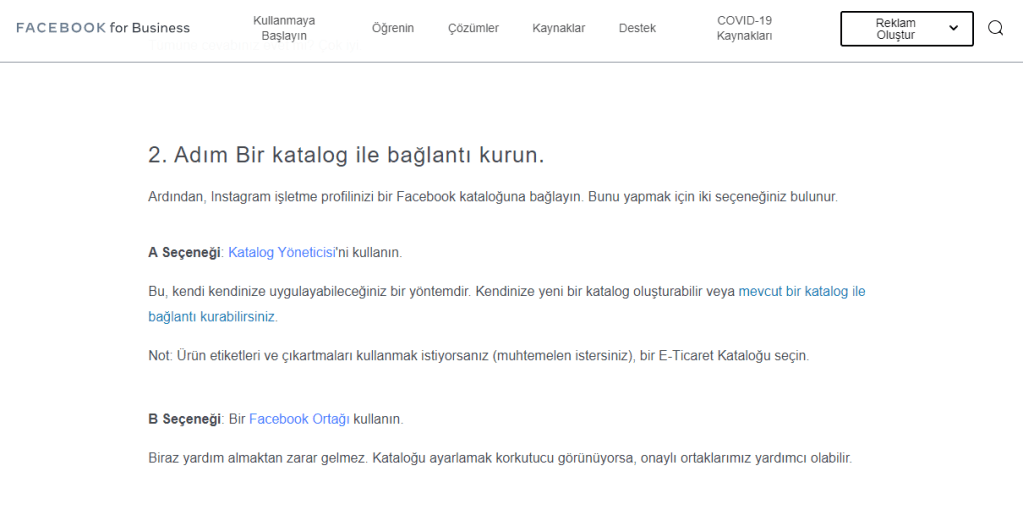The width and height of the screenshot is (1023, 515).
Task: Open the COVID-19 Kaynakları menu
Action: 744,28
